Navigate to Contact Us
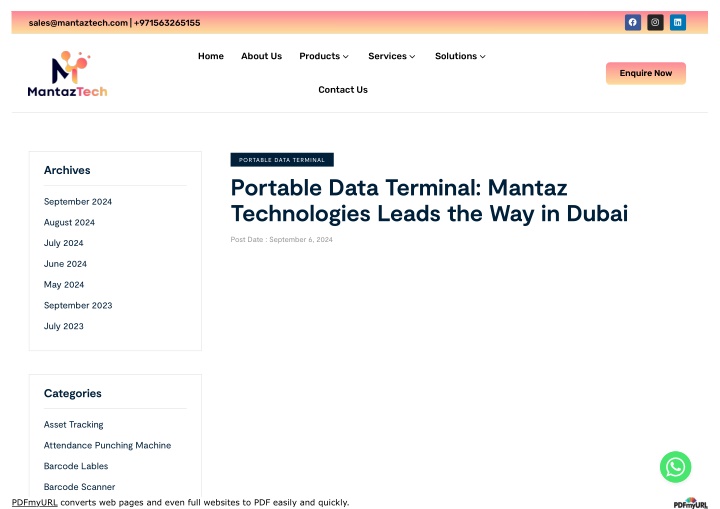 [x=343, y=90]
